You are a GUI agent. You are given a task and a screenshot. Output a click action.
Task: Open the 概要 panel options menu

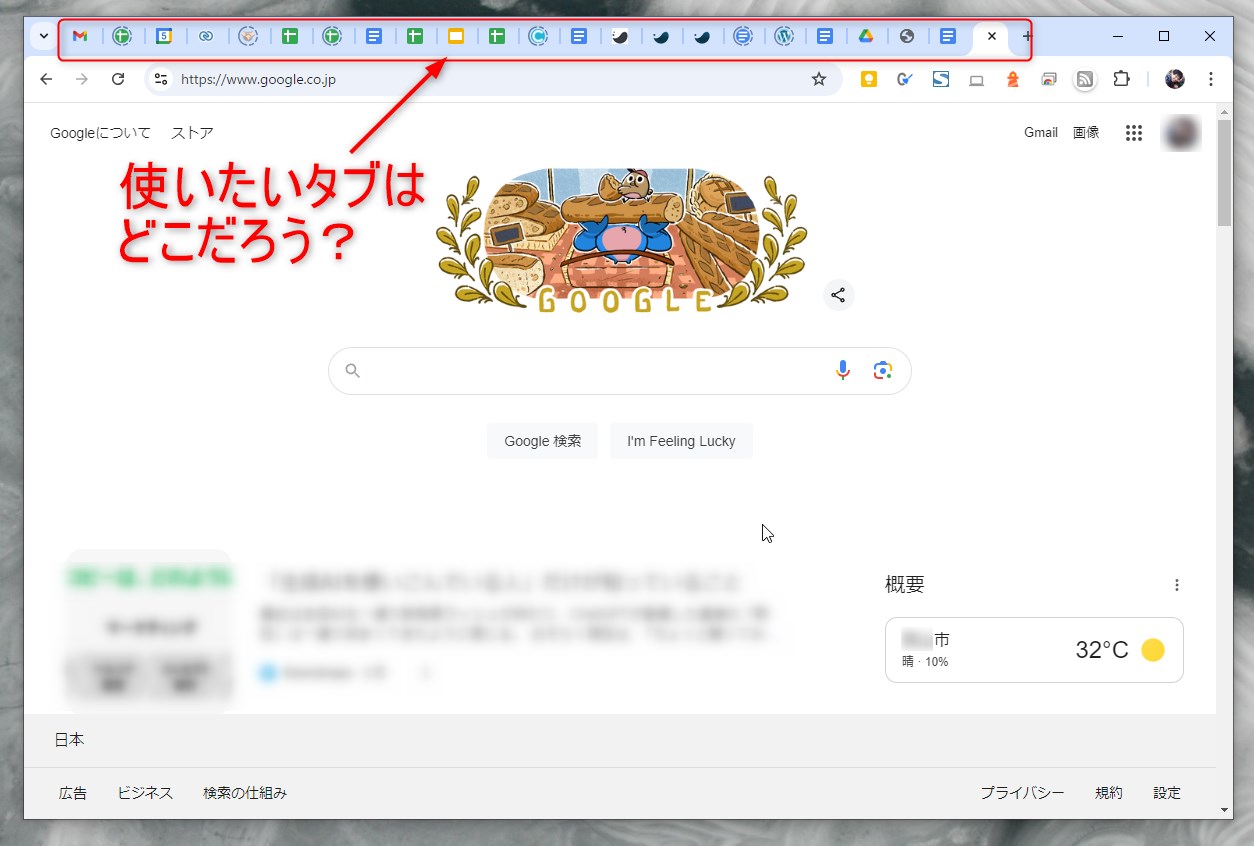pos(1177,585)
